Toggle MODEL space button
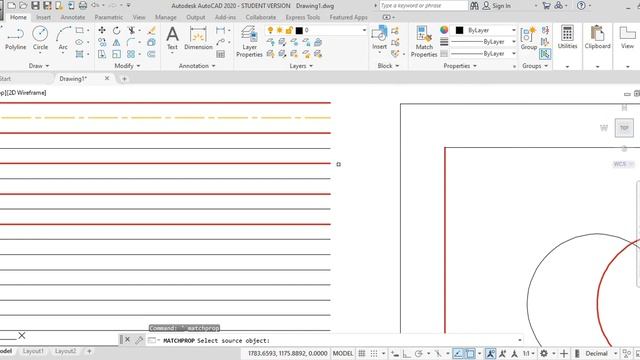This screenshot has width=640, height=360. (343, 353)
